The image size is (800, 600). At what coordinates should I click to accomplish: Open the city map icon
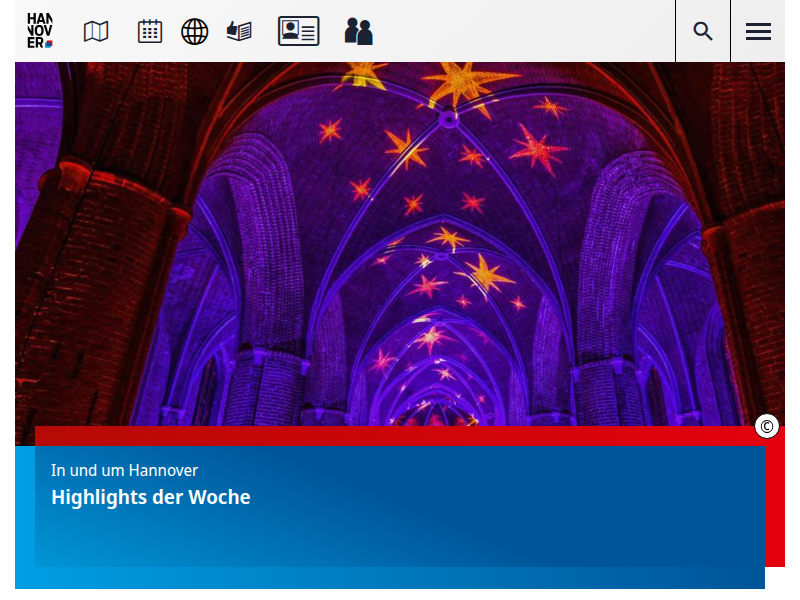tap(96, 32)
